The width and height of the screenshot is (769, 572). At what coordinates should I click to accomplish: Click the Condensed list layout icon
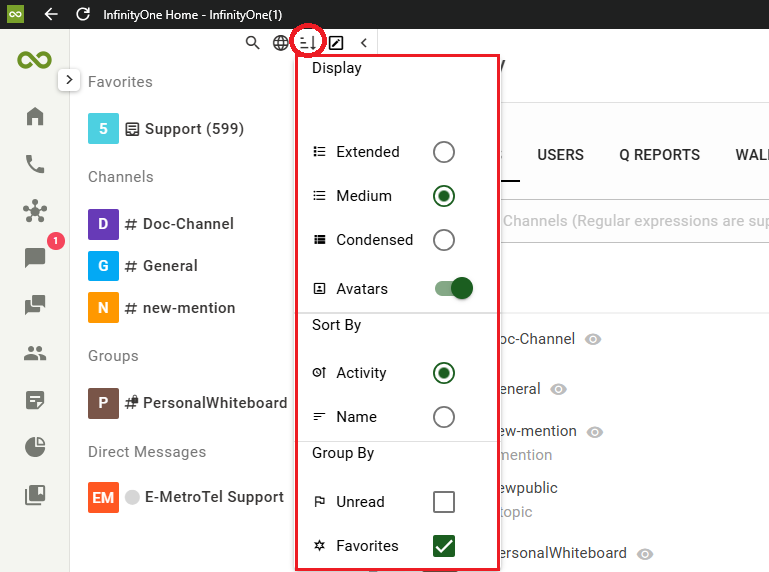[319, 240]
